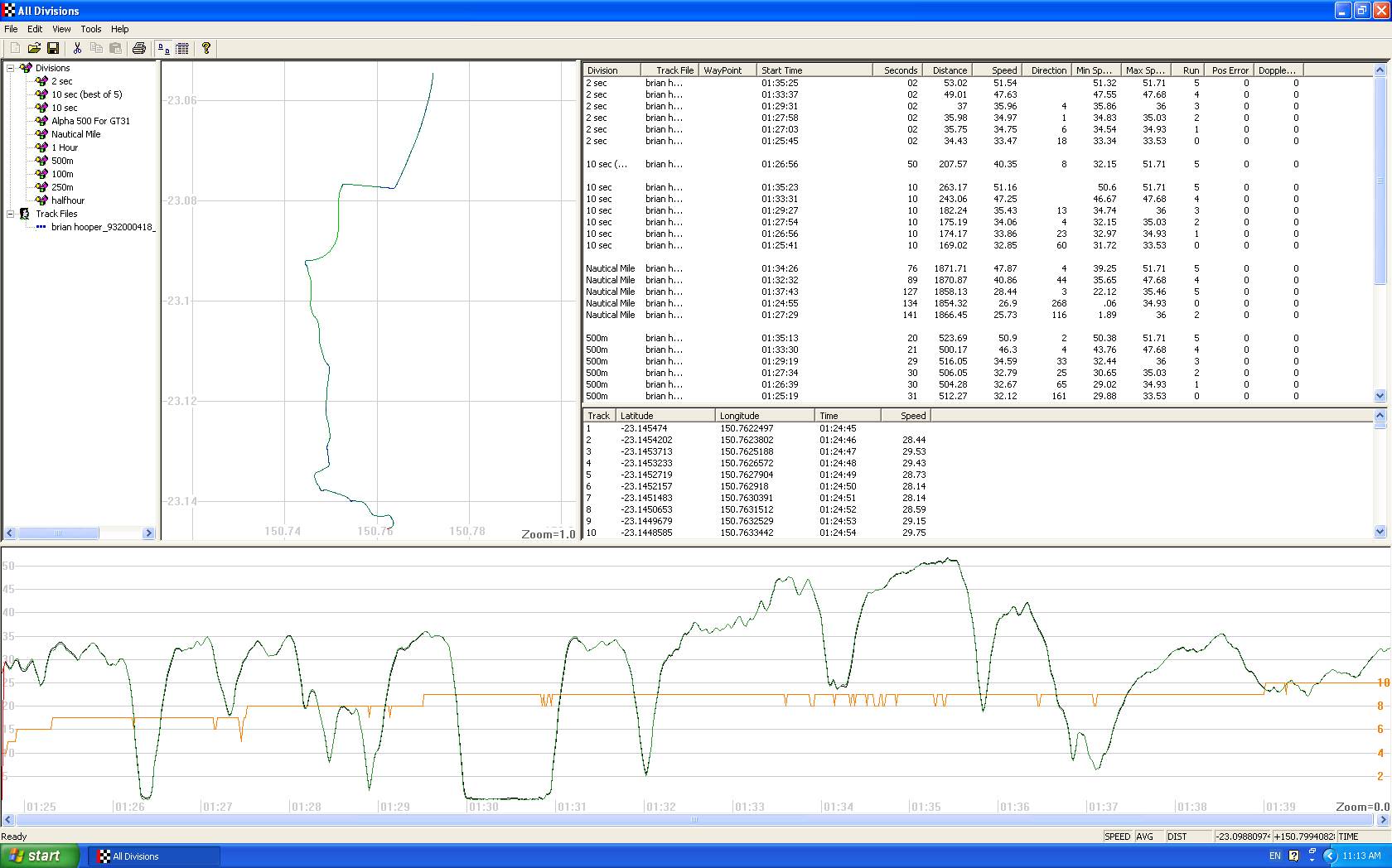The image size is (1392, 868).
Task: Open the Windows Start menu
Action: (40, 856)
